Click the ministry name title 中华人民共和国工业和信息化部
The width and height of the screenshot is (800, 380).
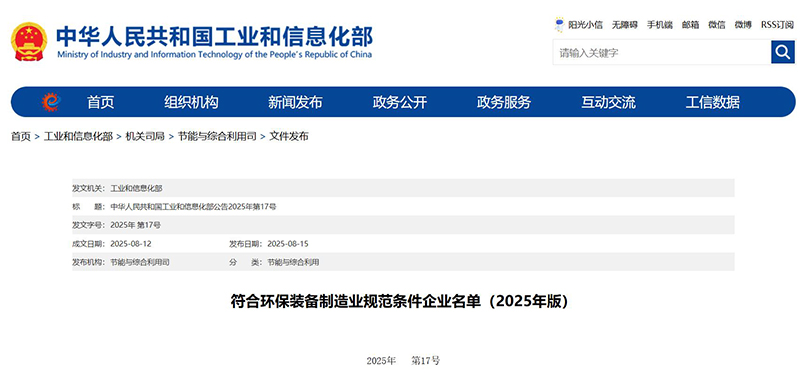tap(214, 36)
